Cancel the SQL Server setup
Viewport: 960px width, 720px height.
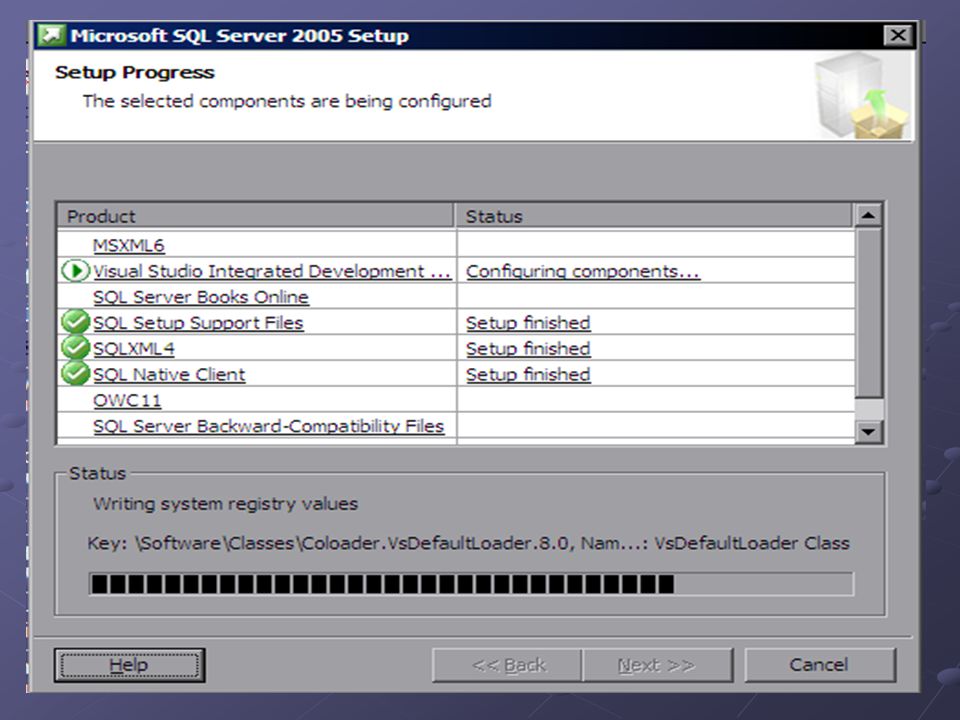(x=820, y=665)
